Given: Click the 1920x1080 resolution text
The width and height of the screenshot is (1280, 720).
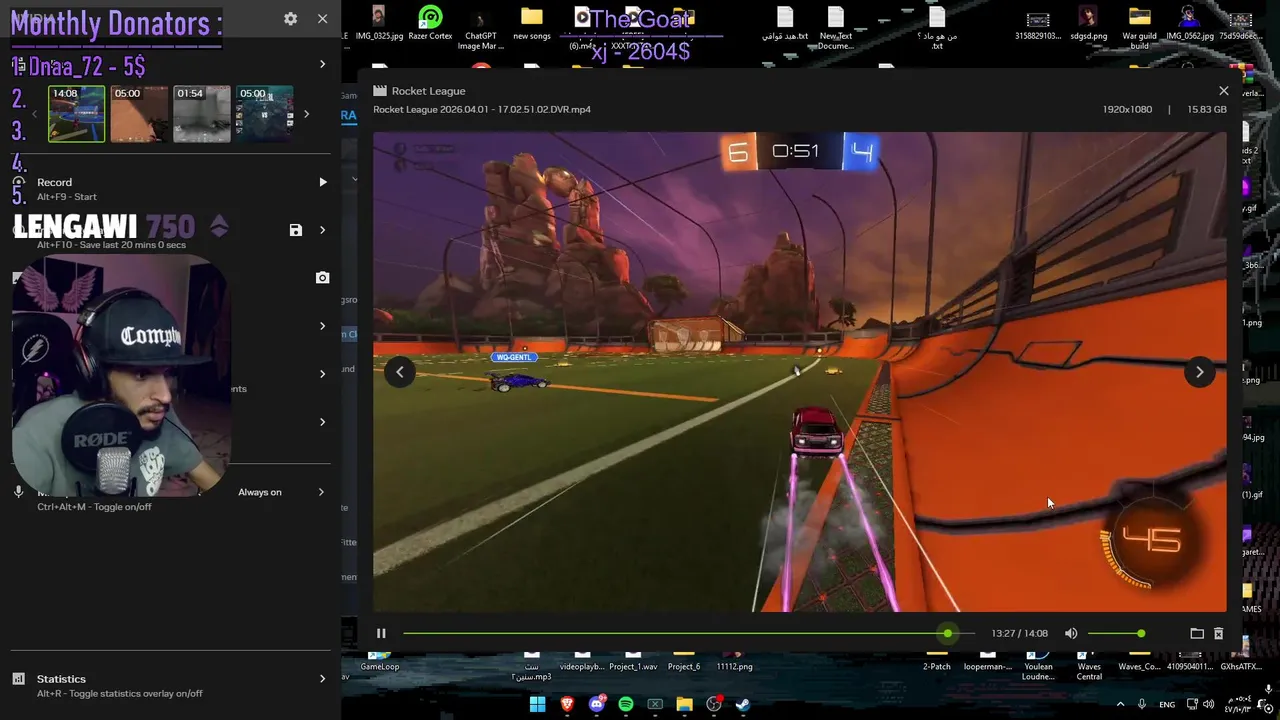Looking at the screenshot, I should 1127,109.
